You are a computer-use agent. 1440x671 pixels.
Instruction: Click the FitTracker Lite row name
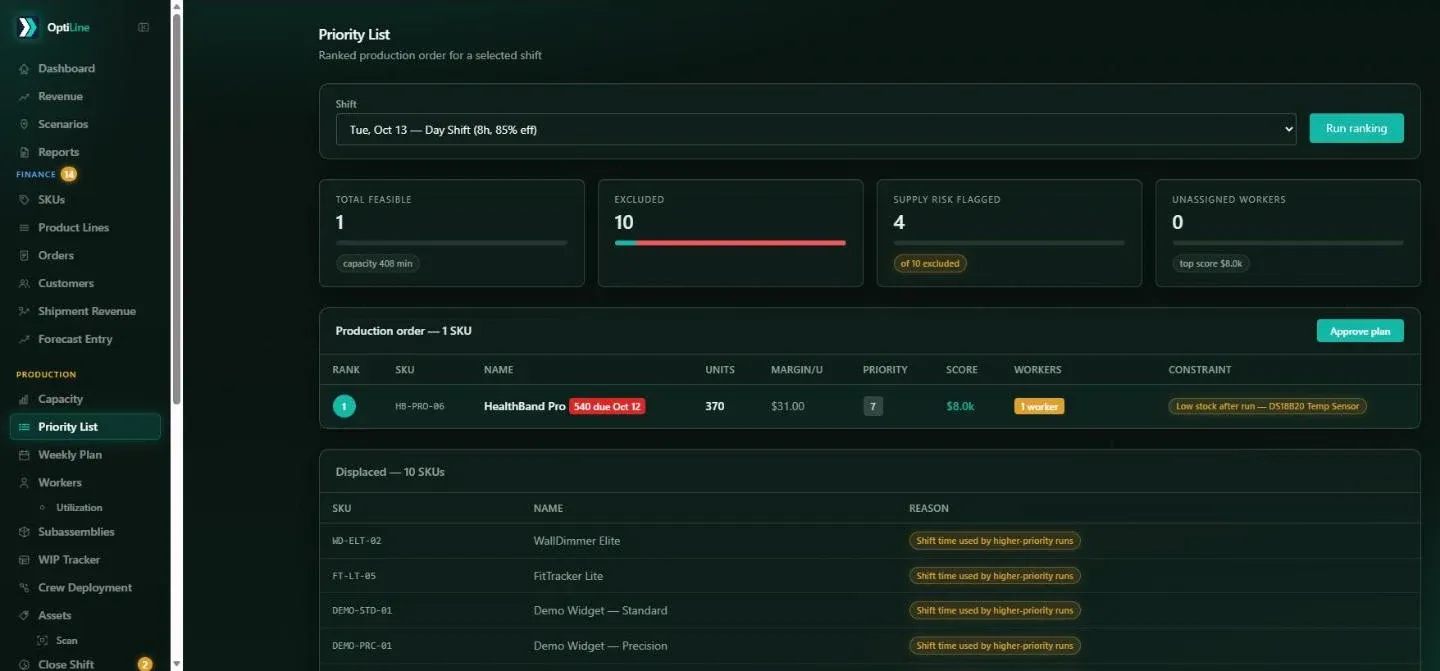pos(568,576)
